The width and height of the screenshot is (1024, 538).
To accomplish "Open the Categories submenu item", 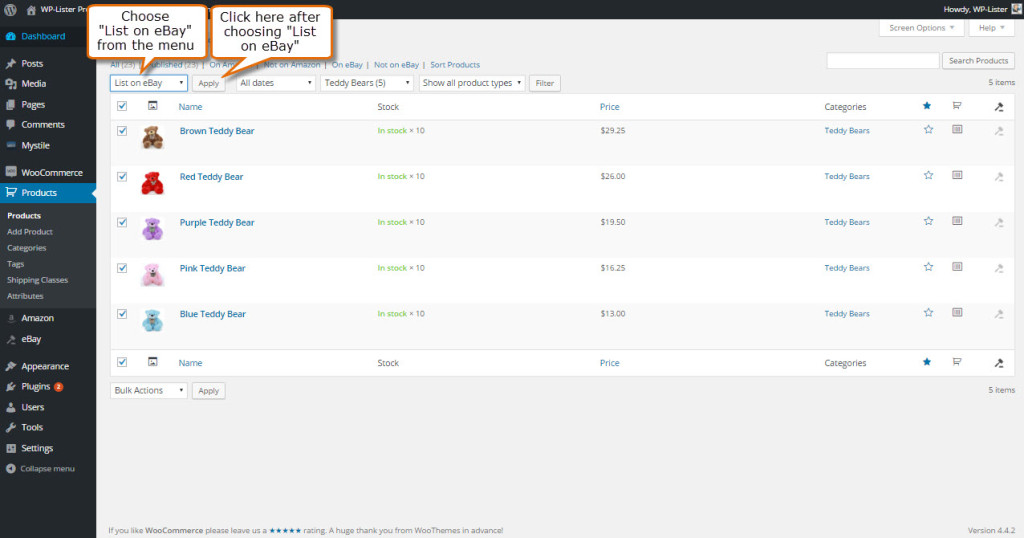I will [27, 248].
